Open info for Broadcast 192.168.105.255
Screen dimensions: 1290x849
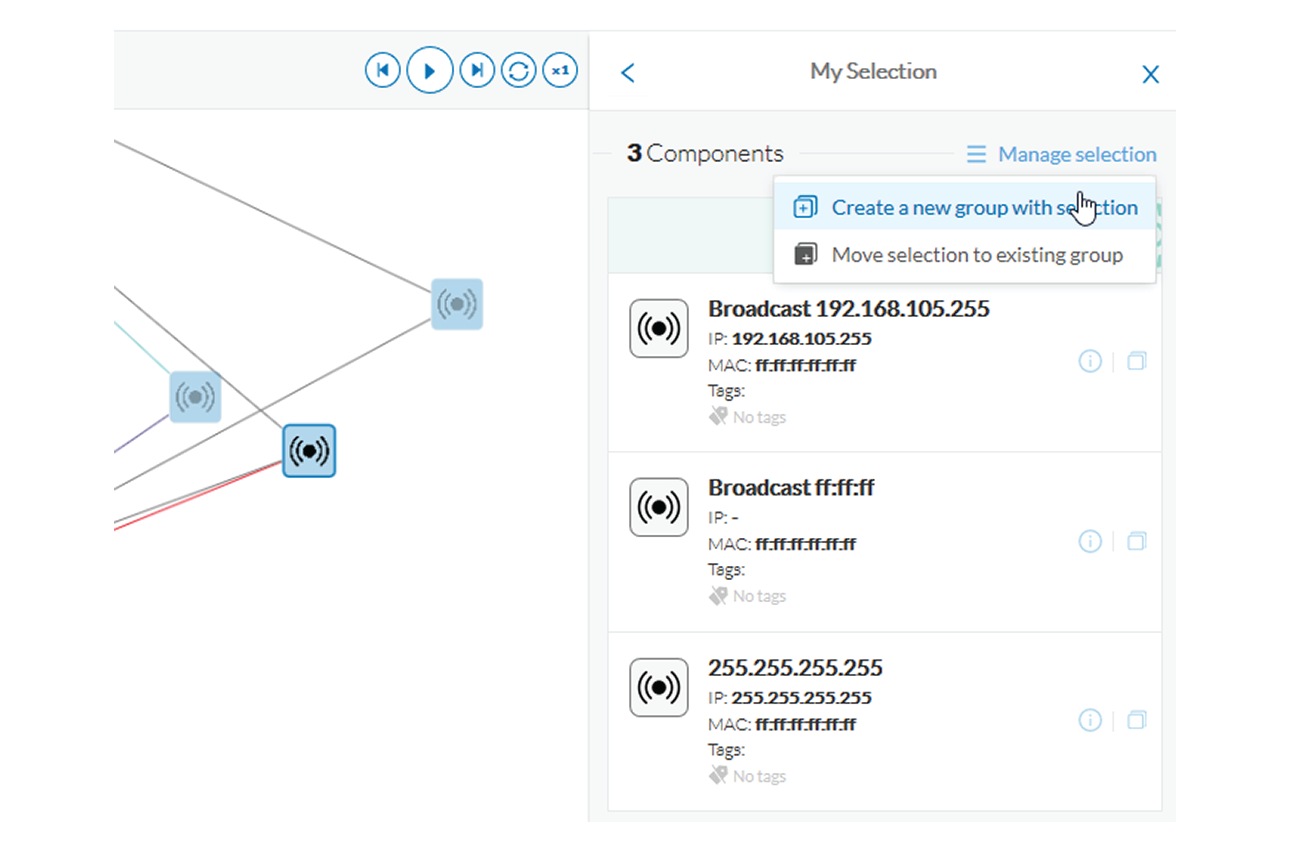click(x=1090, y=362)
